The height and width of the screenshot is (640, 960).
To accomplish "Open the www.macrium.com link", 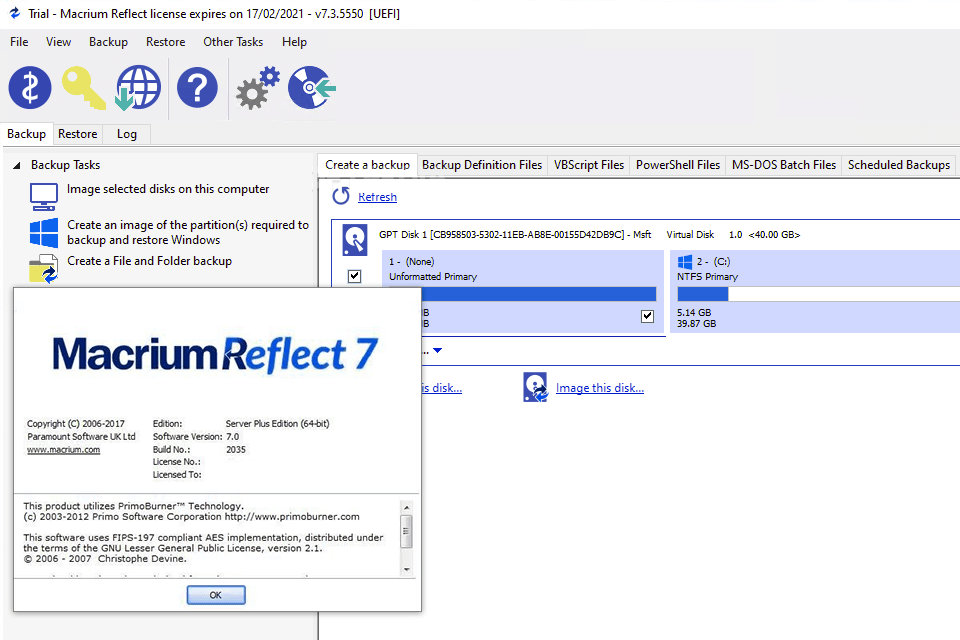I will tap(64, 450).
